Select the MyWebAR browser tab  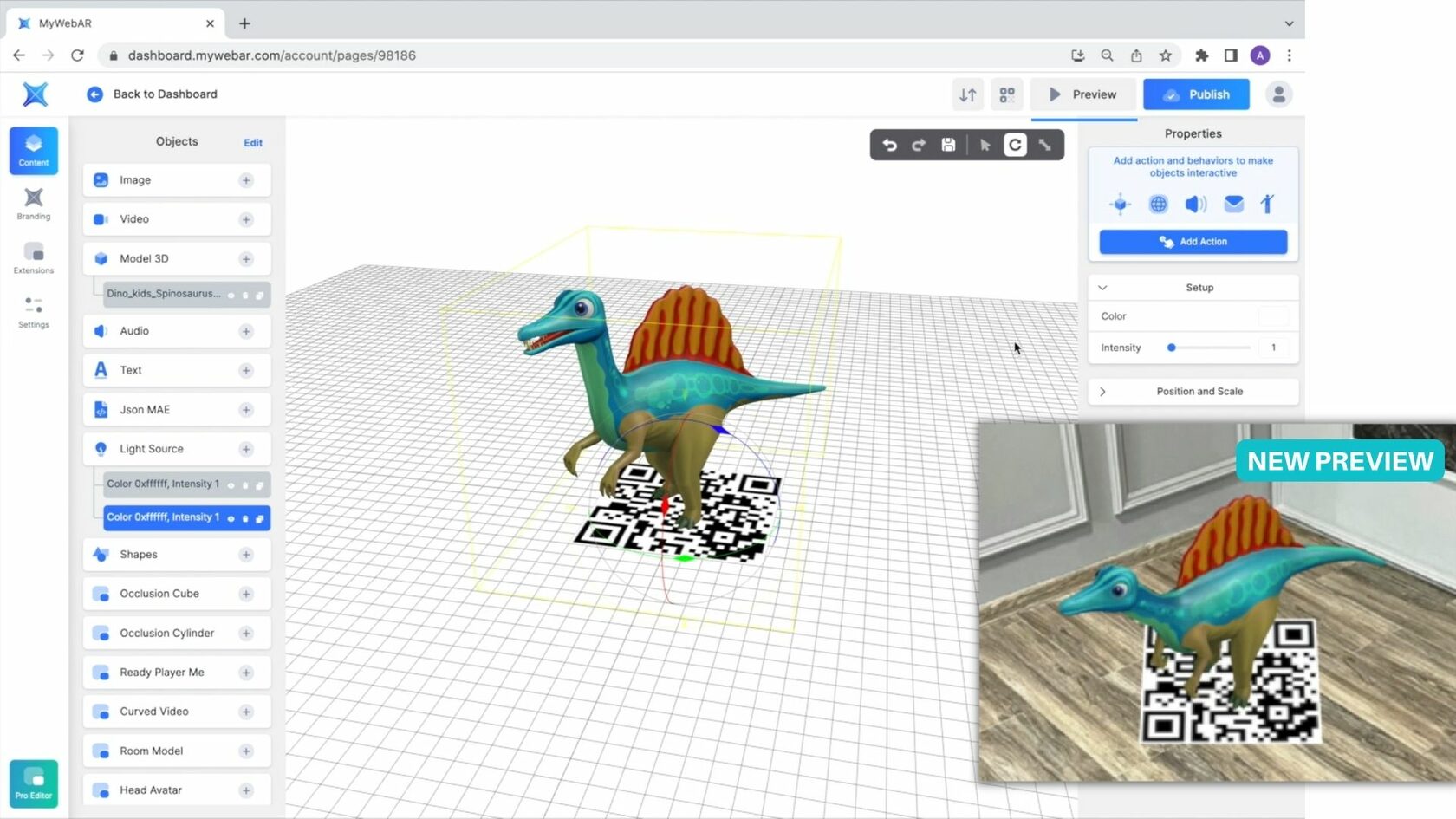pos(114,23)
